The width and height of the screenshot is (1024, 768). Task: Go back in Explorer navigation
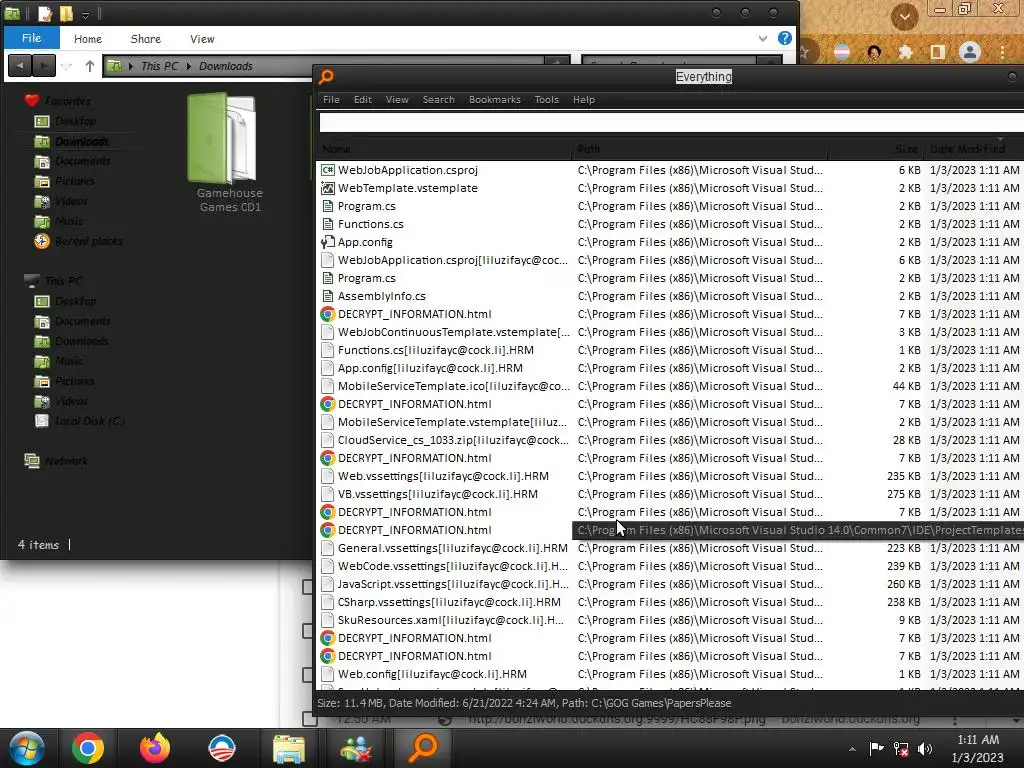[20, 65]
